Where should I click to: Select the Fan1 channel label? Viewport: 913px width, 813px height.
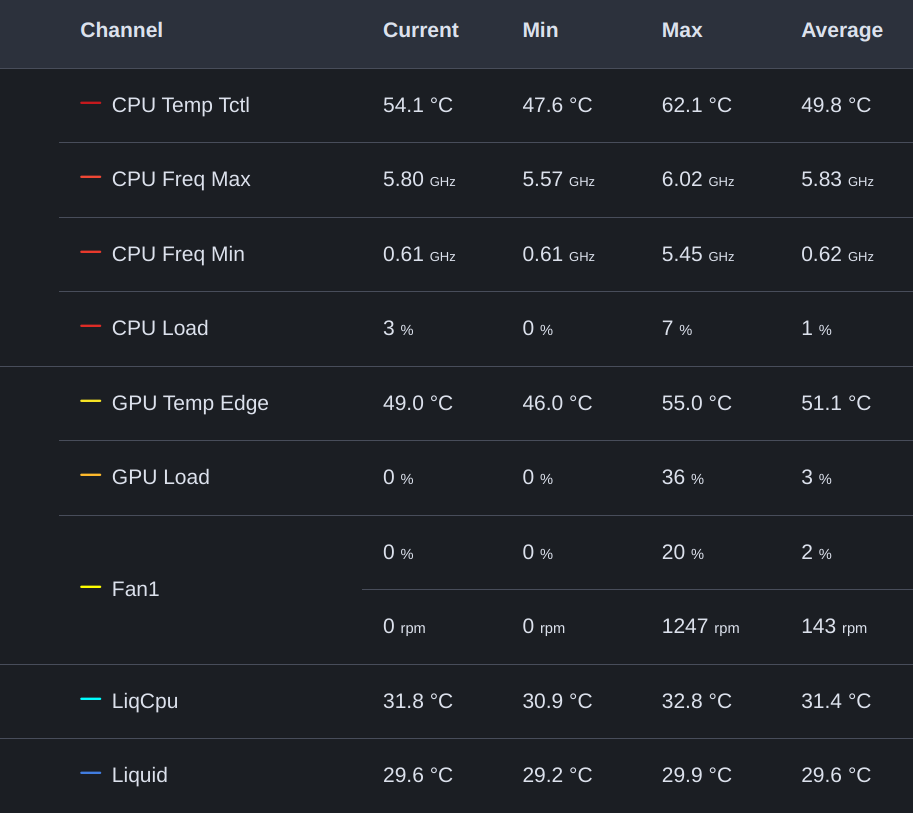[x=135, y=589]
